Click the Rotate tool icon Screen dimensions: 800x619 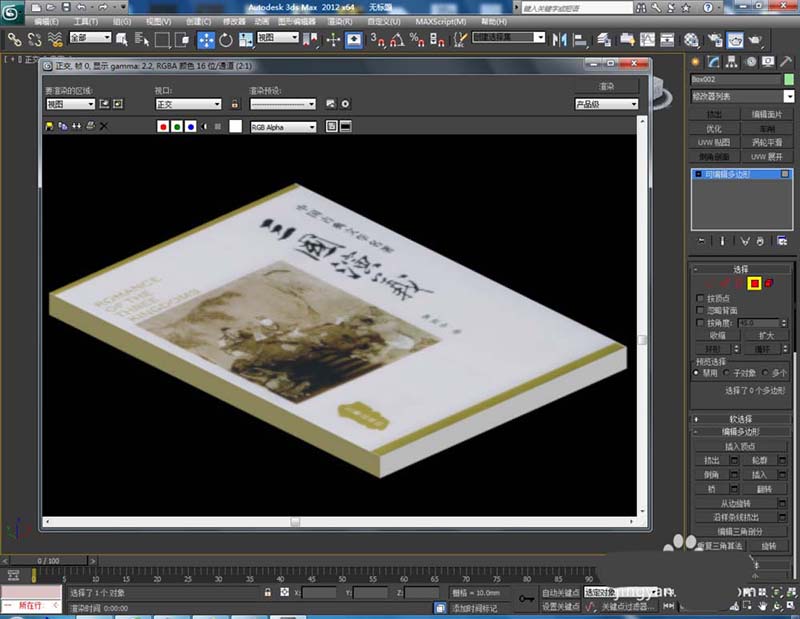point(226,40)
